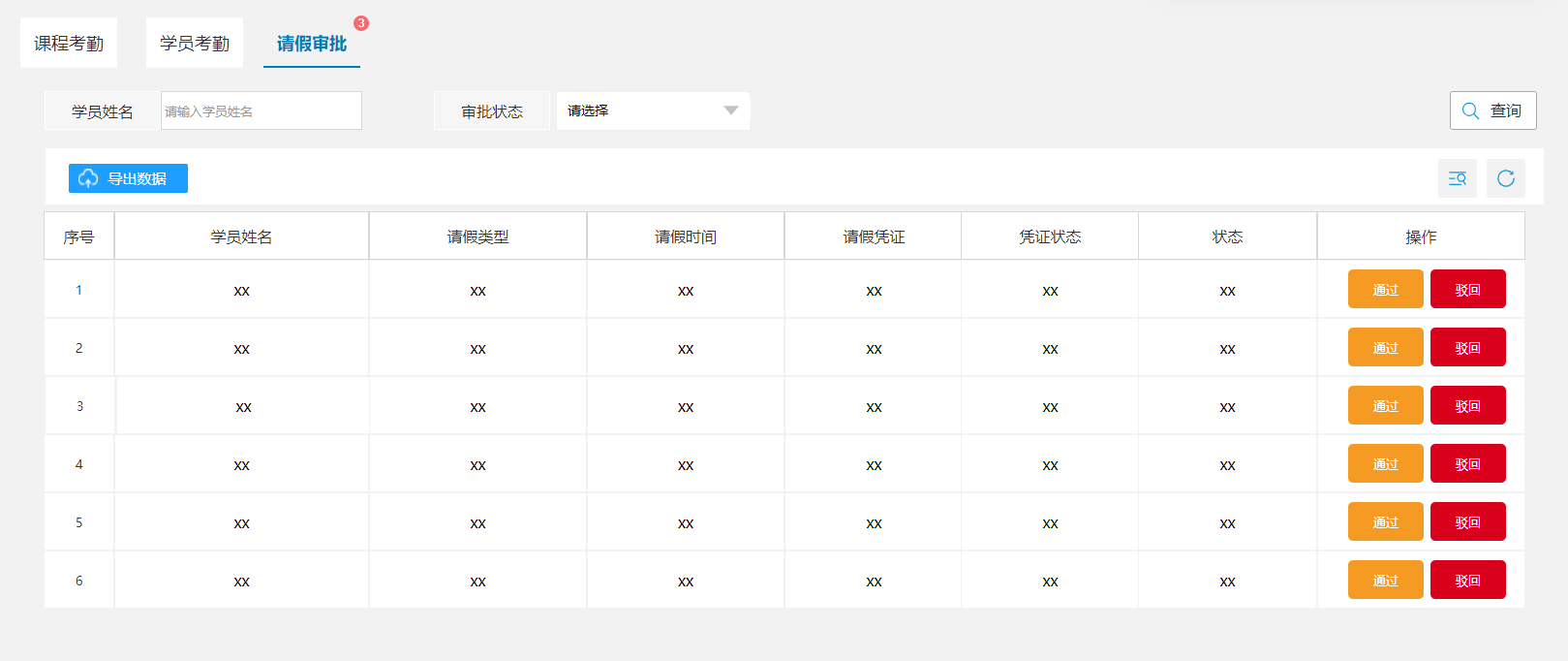
Task: Click the refresh icon above the table
Action: [1505, 178]
